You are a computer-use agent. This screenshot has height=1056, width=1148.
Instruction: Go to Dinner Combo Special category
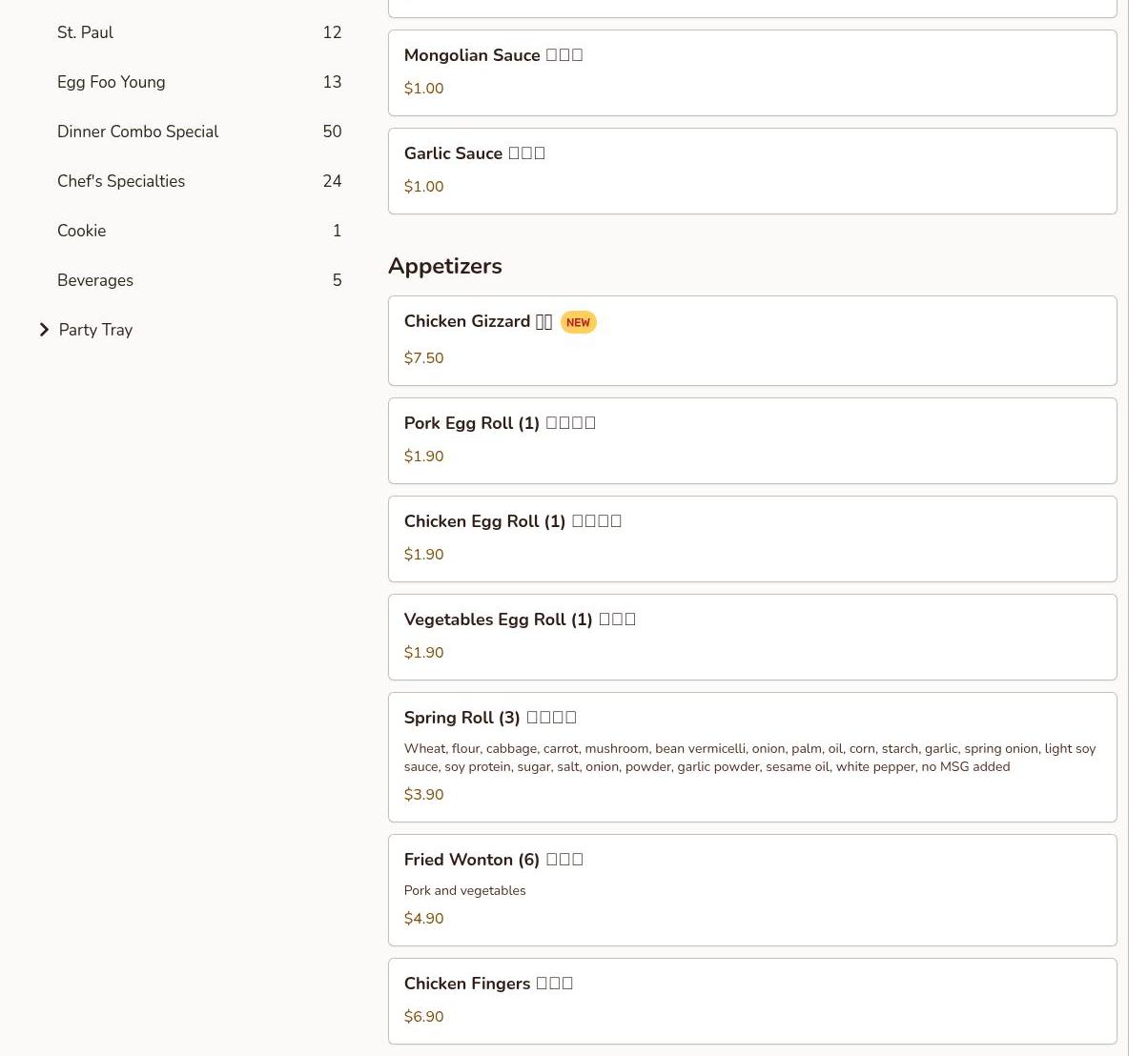[138, 132]
